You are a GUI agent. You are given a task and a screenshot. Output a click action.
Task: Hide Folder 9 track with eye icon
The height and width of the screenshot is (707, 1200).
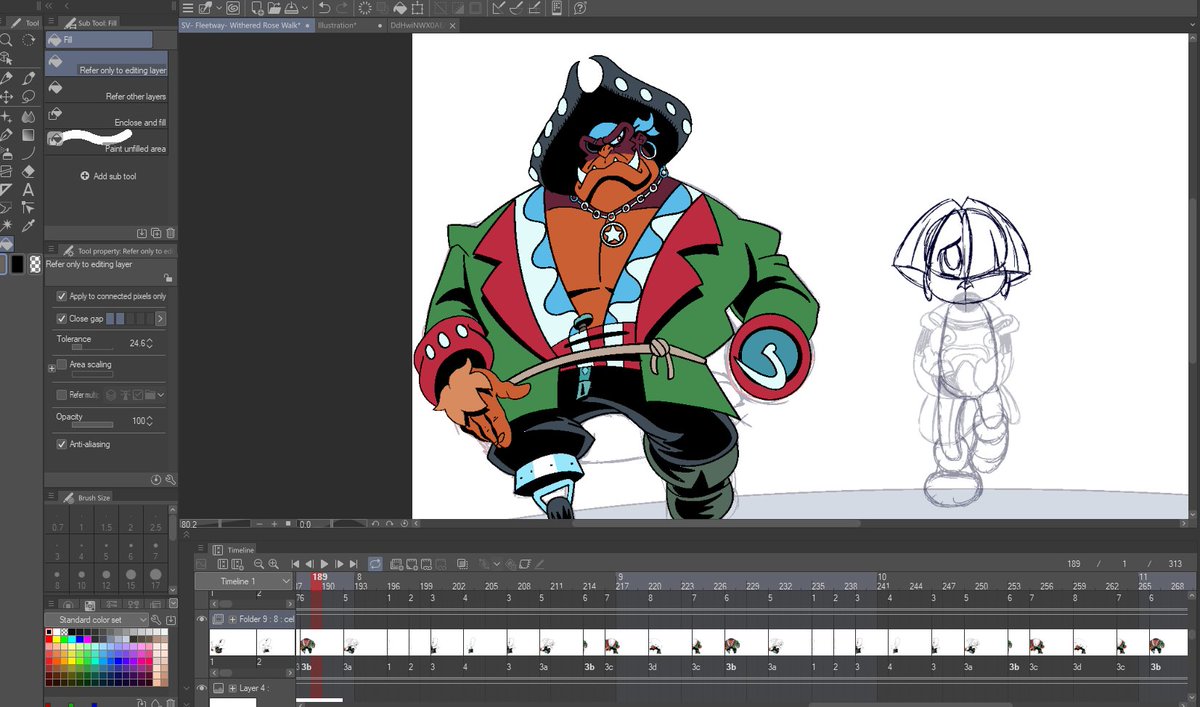(x=202, y=619)
